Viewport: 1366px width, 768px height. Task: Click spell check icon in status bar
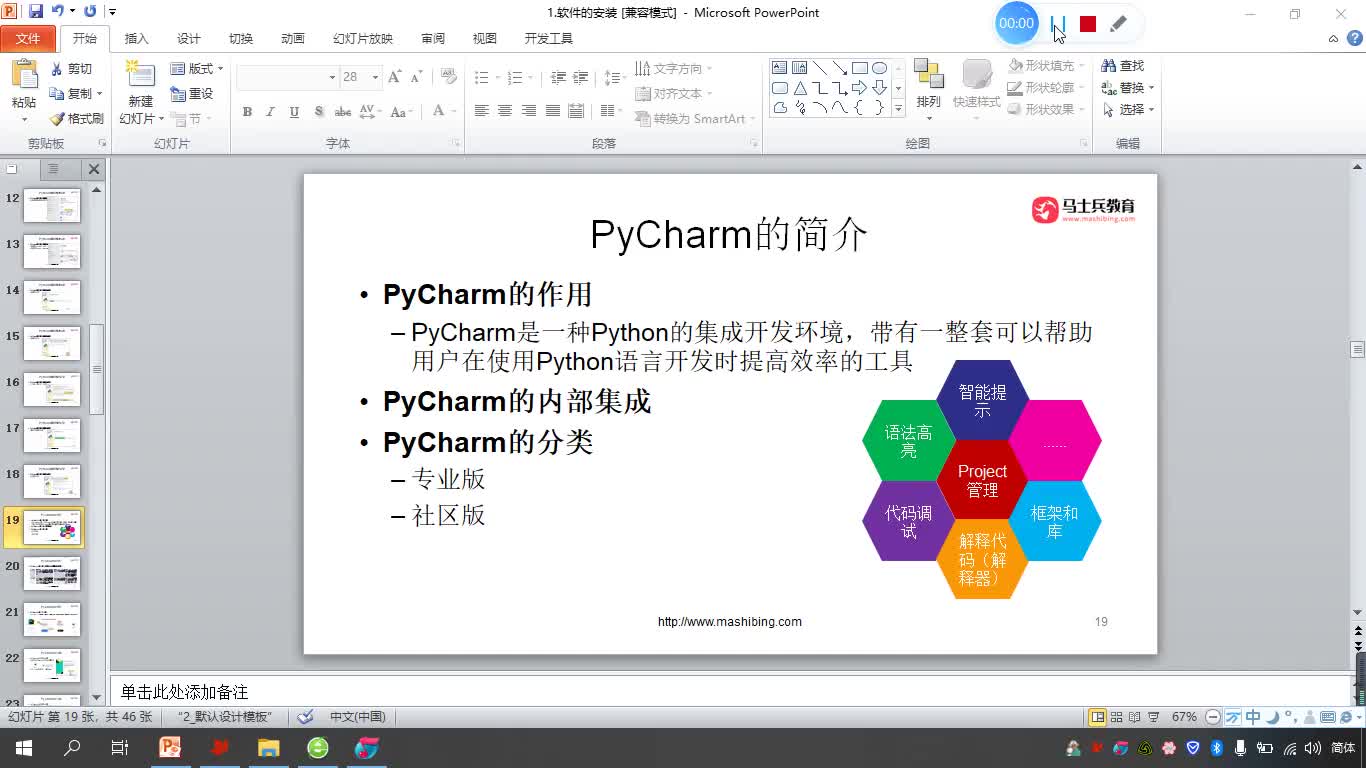click(x=306, y=717)
